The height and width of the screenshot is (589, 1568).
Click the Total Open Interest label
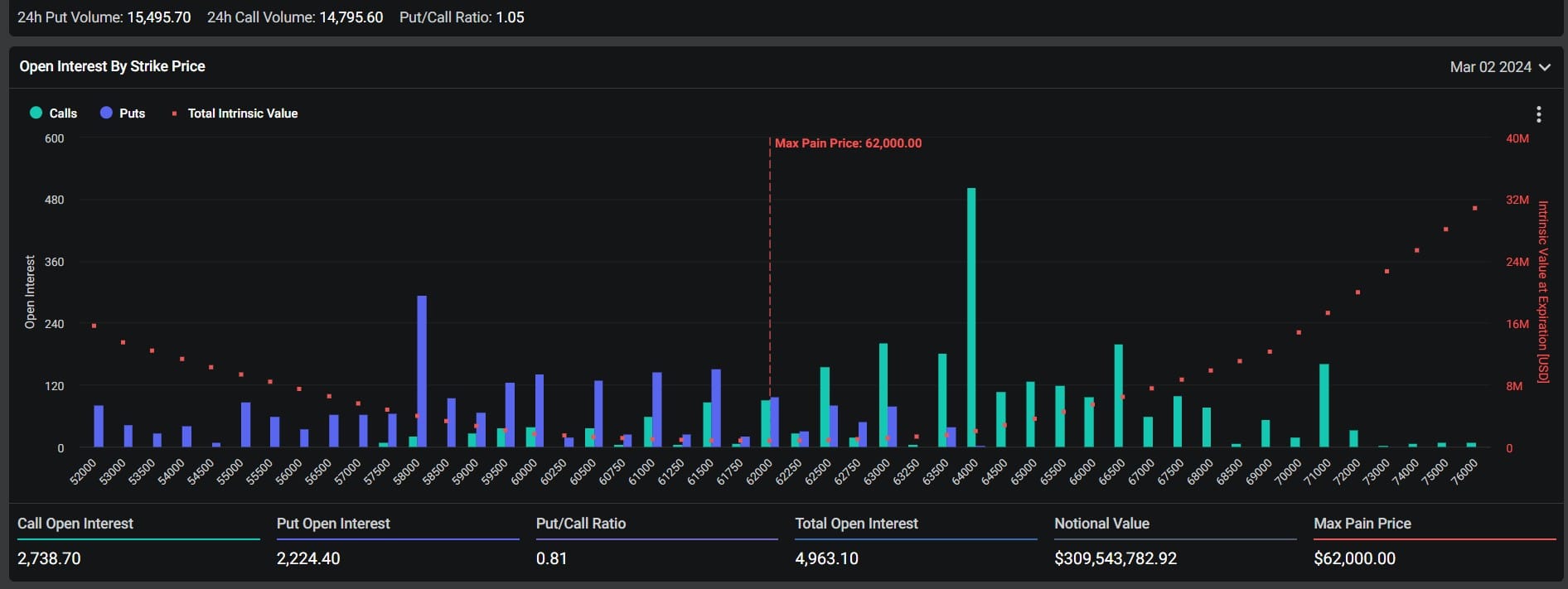click(x=856, y=524)
